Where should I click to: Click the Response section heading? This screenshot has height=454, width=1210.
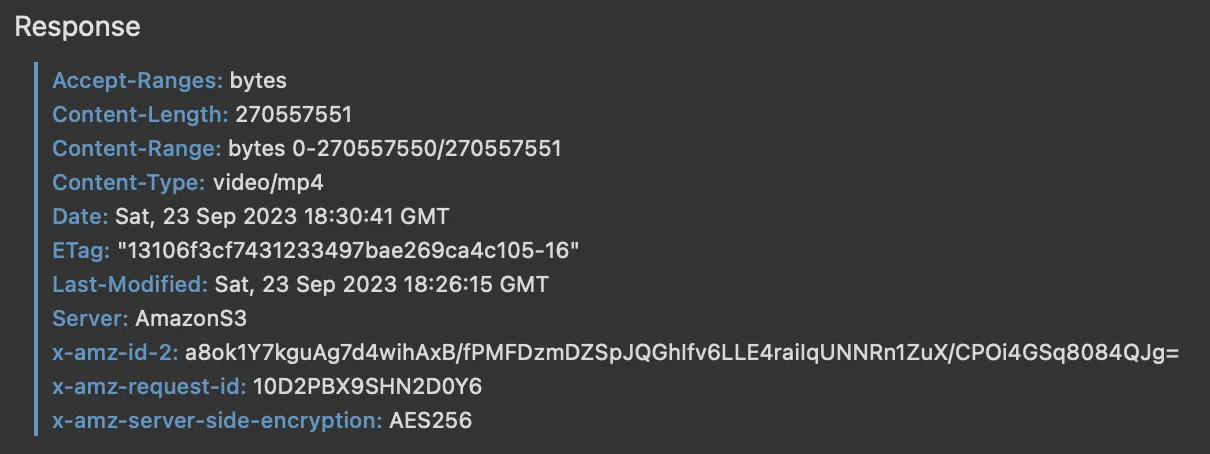77,27
